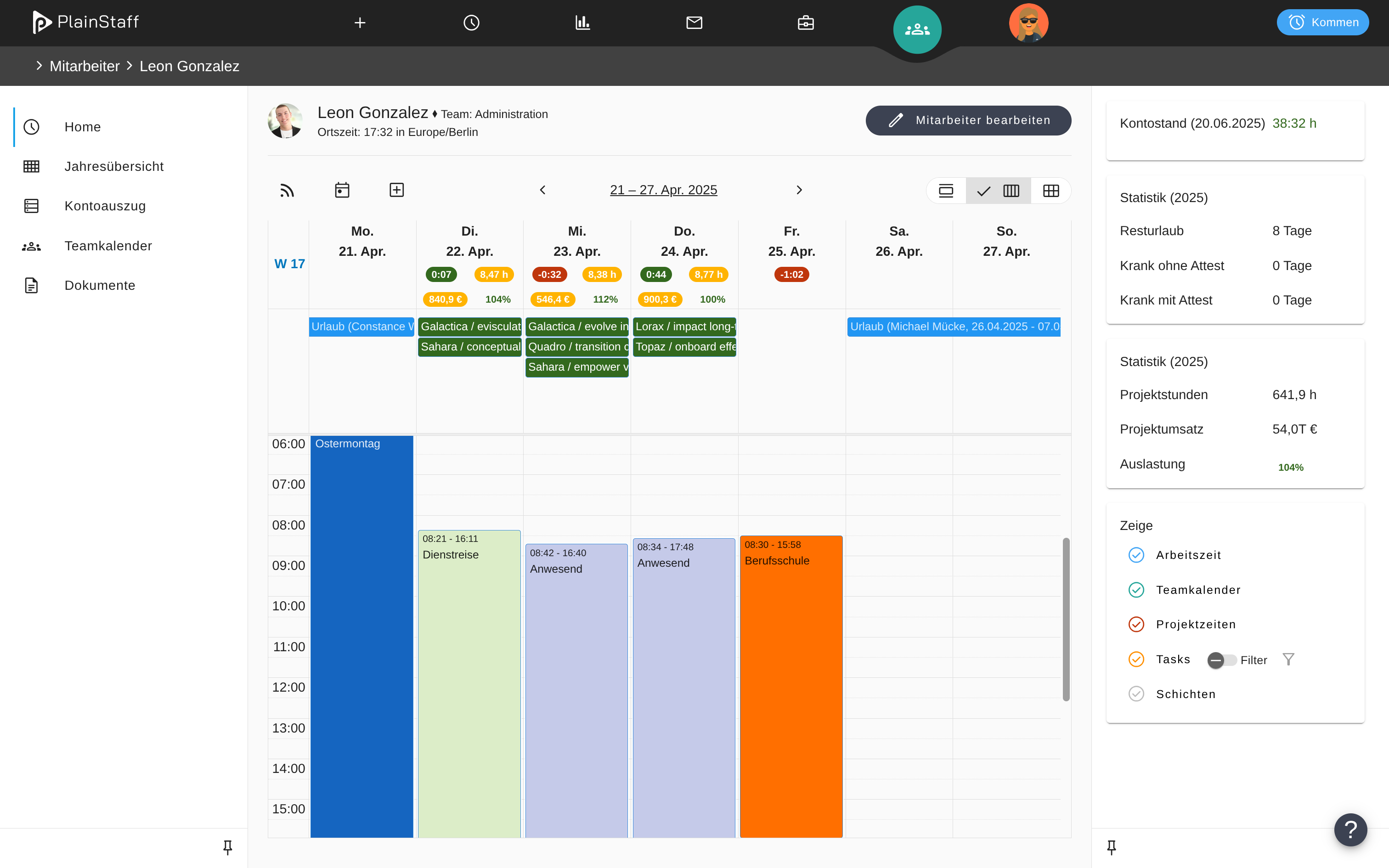
Task: Click Leon Gonzalez profile photo
Action: [285, 121]
